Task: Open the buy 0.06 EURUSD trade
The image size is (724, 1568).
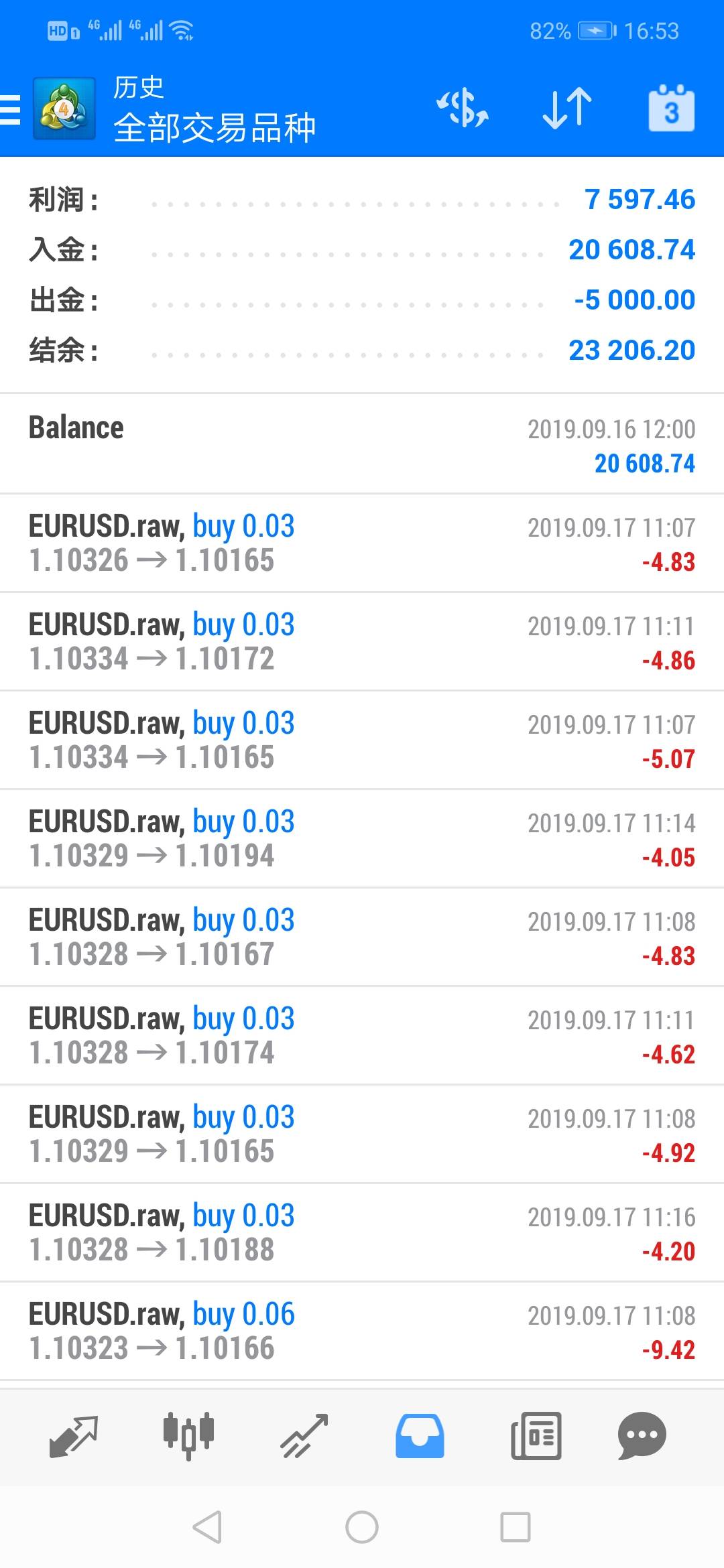Action: (x=362, y=1331)
